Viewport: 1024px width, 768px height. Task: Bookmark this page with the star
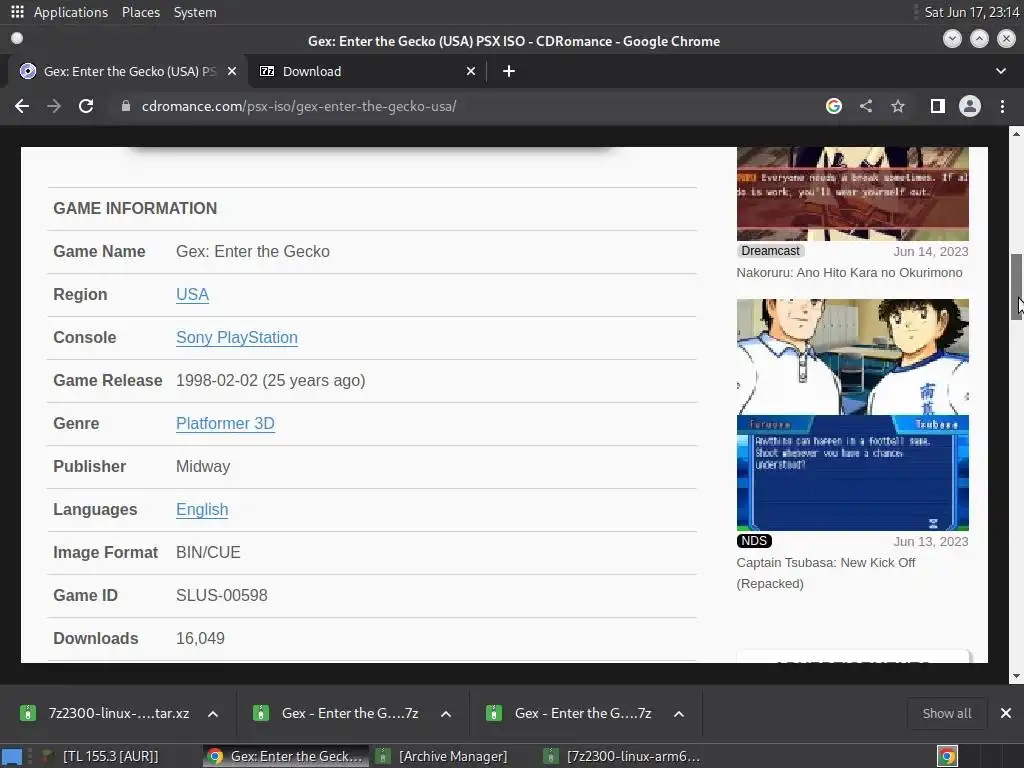click(898, 106)
